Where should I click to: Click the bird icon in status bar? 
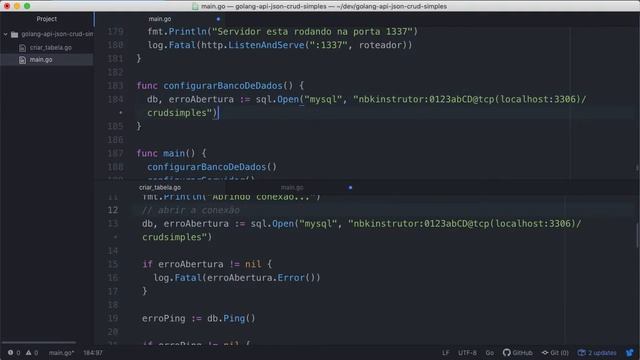pos(630,353)
